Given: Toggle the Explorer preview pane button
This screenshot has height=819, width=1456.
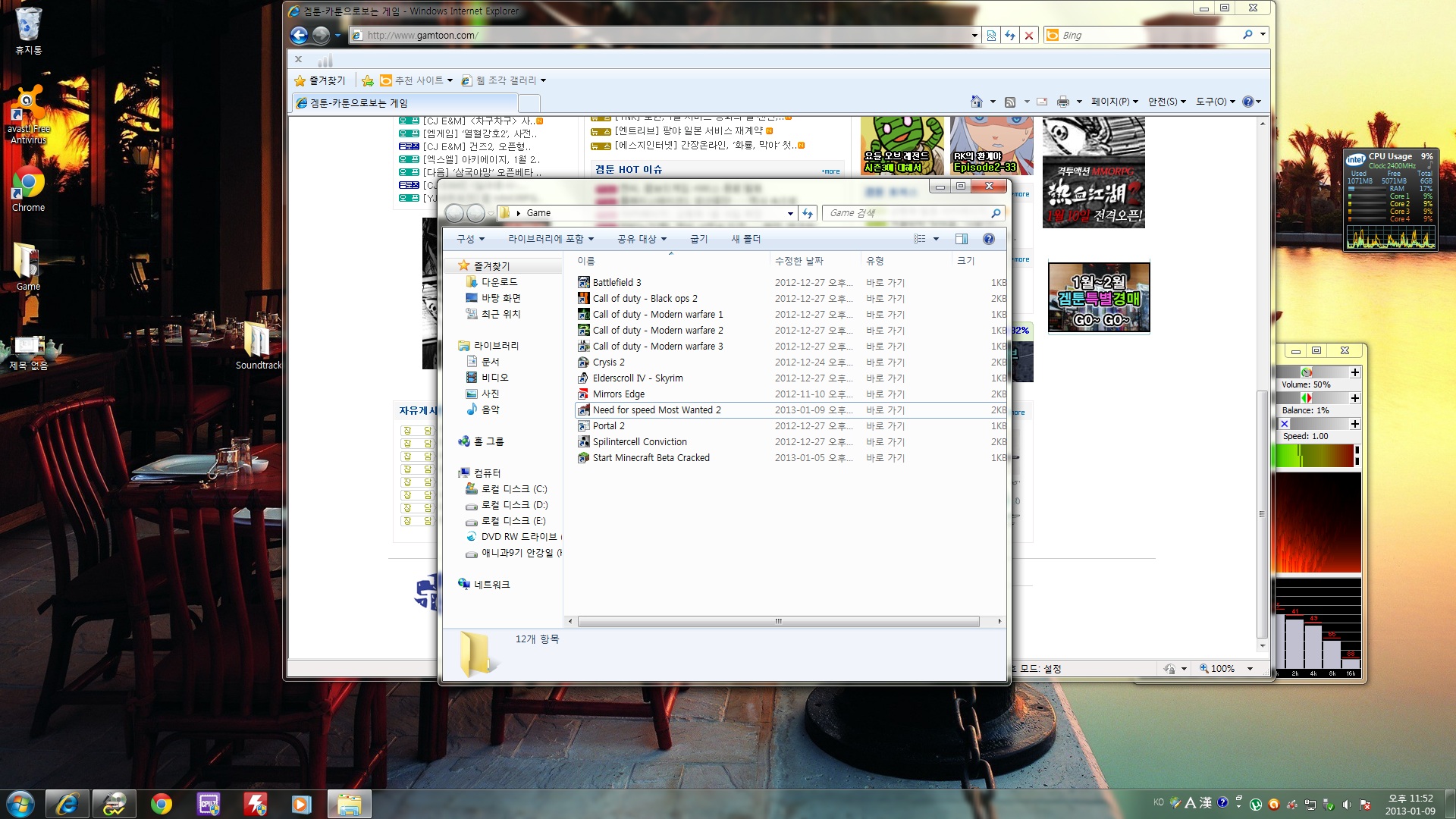Looking at the screenshot, I should coord(961,239).
